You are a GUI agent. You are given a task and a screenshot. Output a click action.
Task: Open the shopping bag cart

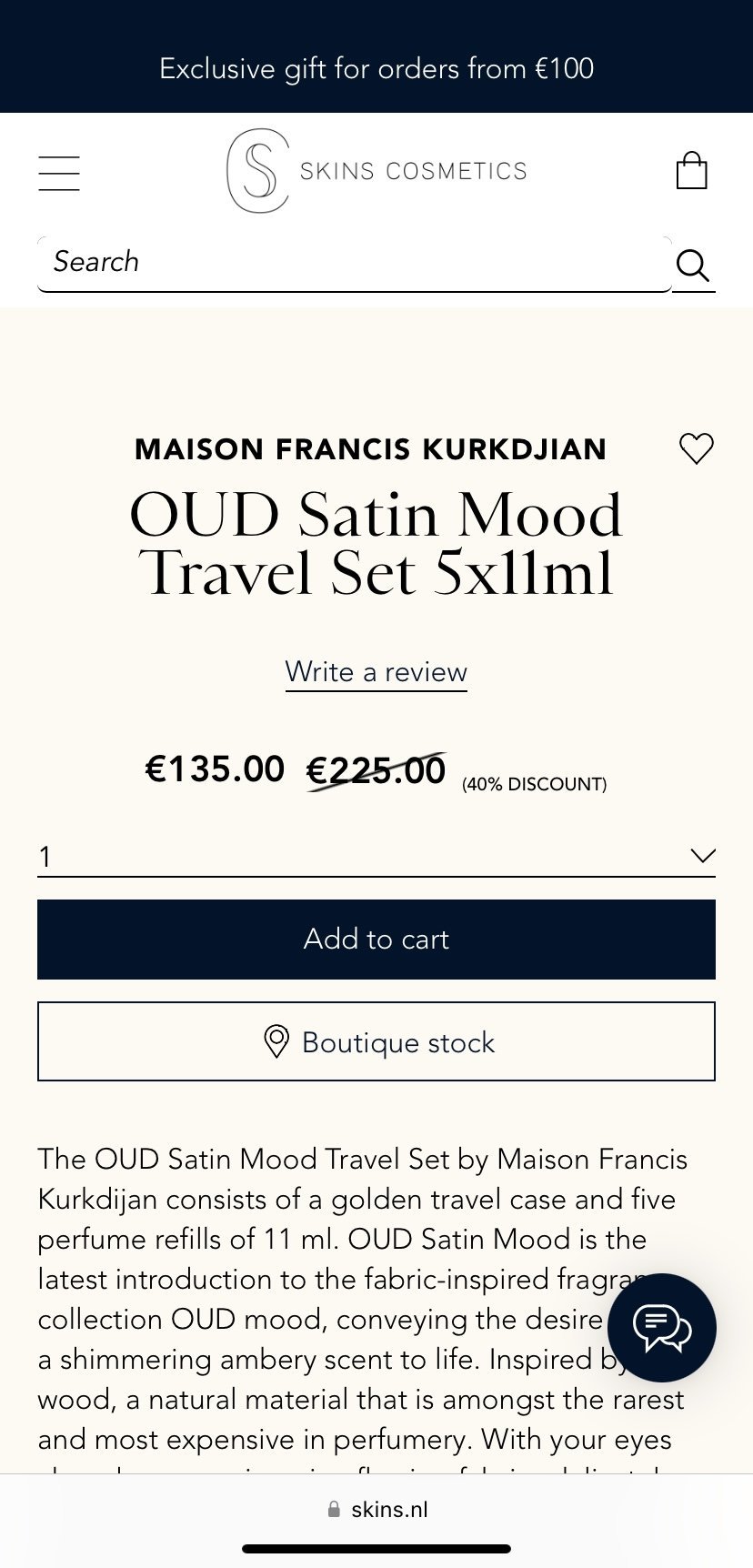pos(691,171)
